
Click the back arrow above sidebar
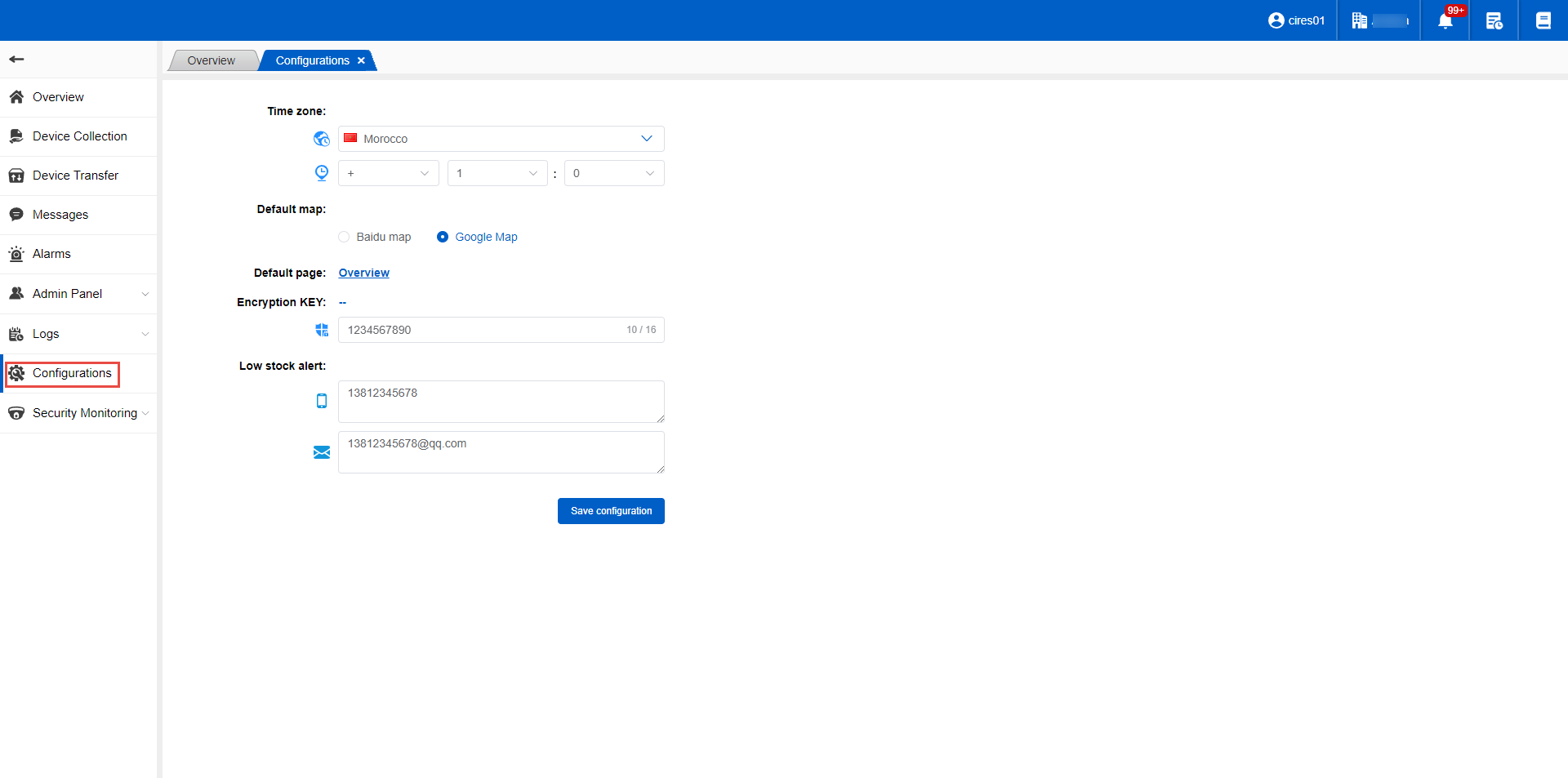16,59
